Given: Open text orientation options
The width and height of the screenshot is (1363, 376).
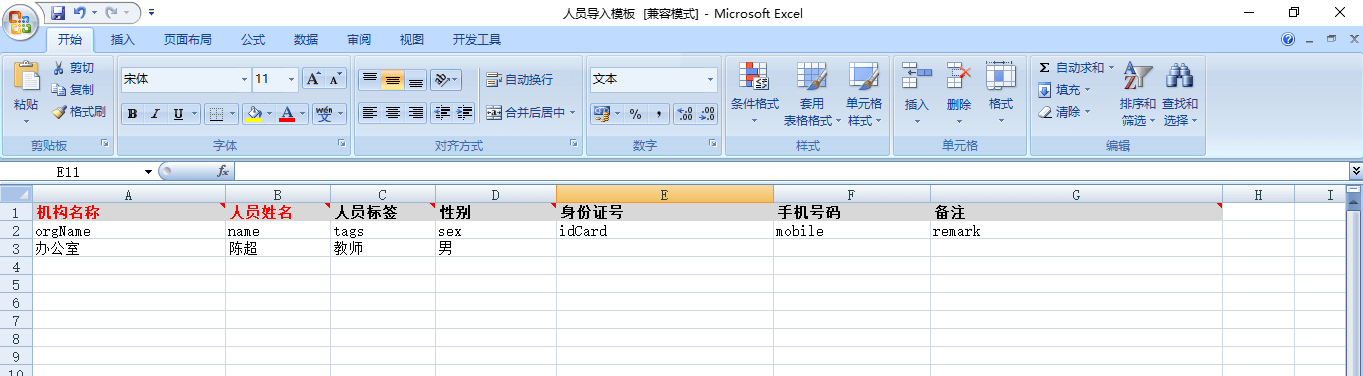Looking at the screenshot, I should 446,79.
